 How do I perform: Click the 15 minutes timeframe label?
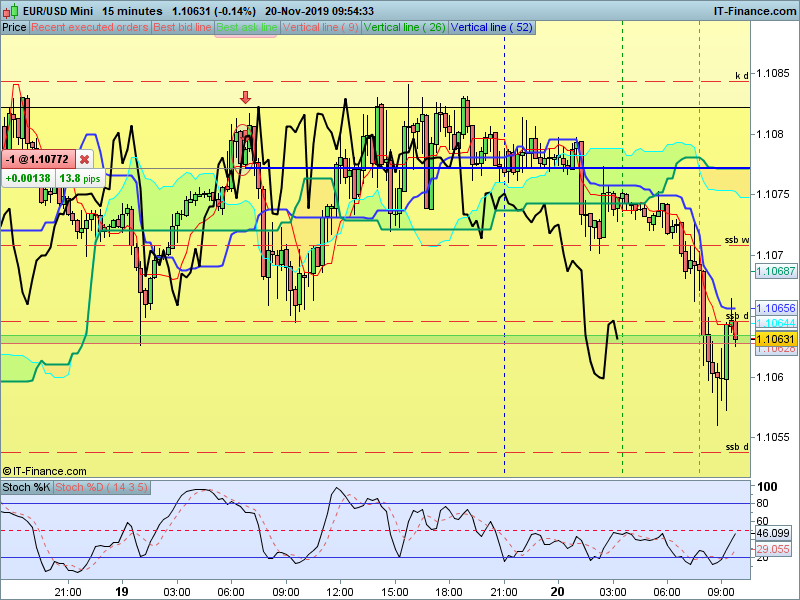pos(132,11)
